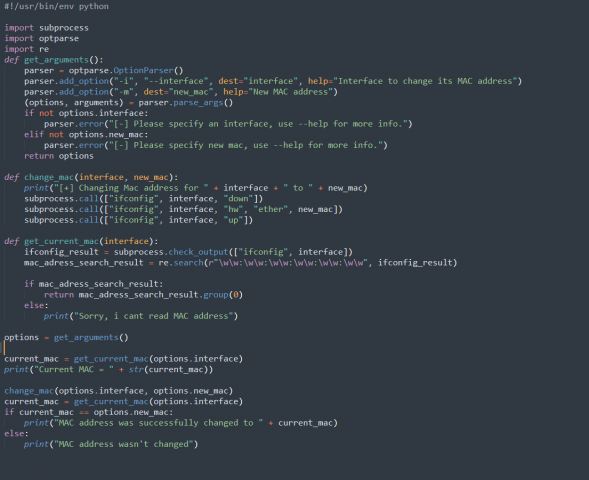Click 'MAC address was successfully changed to' string
The image size is (589, 480).
click(x=158, y=423)
